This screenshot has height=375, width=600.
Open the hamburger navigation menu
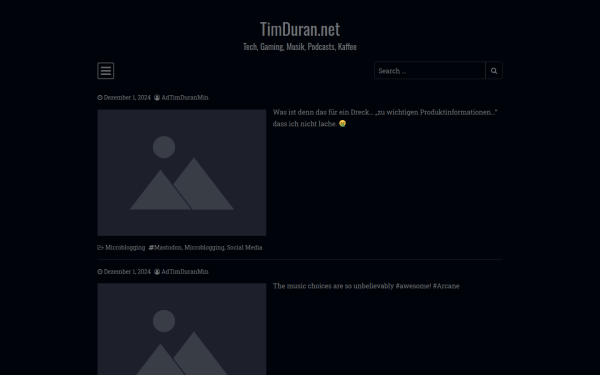click(106, 71)
